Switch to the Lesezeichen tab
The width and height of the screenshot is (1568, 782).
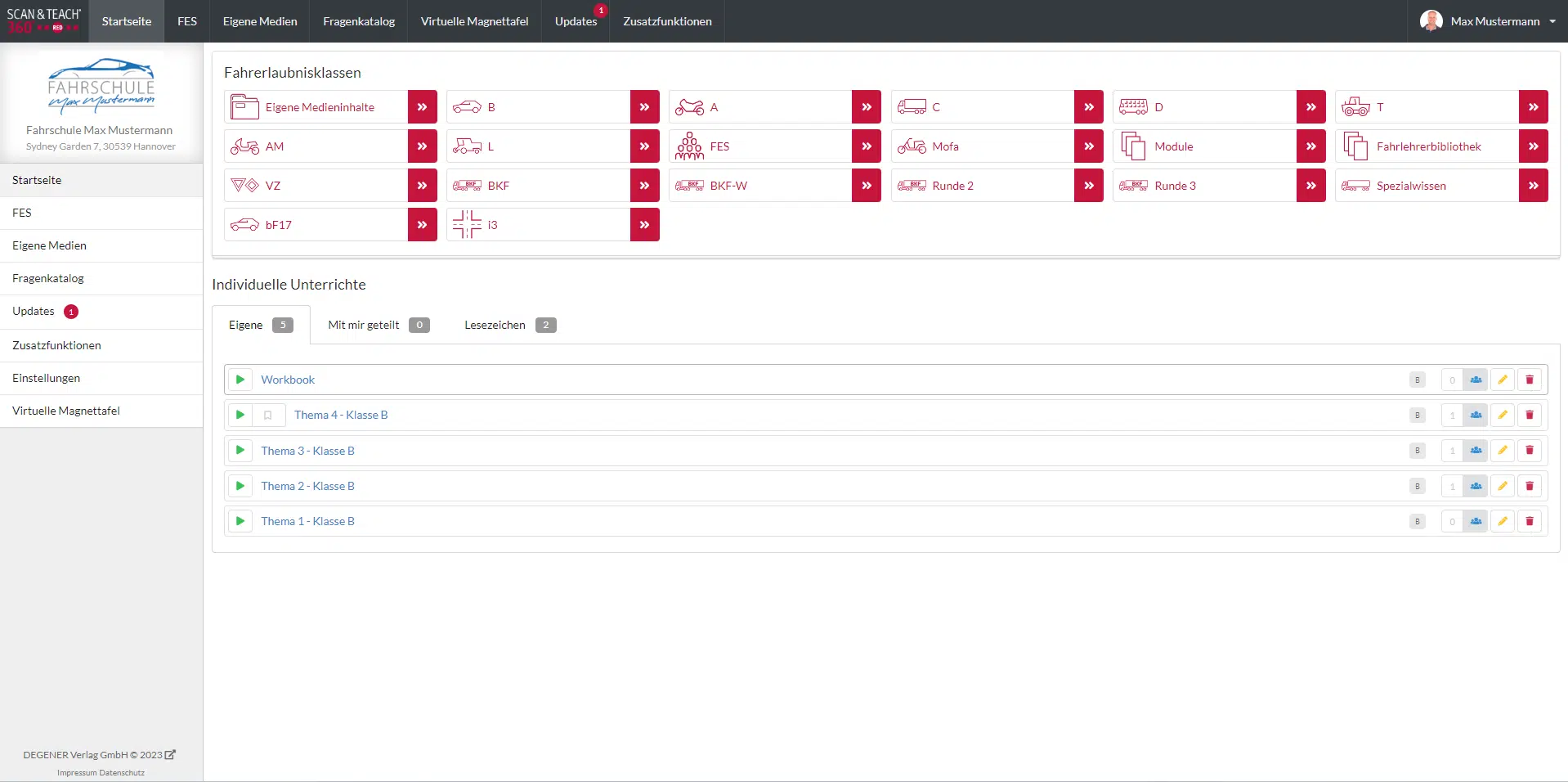509,325
